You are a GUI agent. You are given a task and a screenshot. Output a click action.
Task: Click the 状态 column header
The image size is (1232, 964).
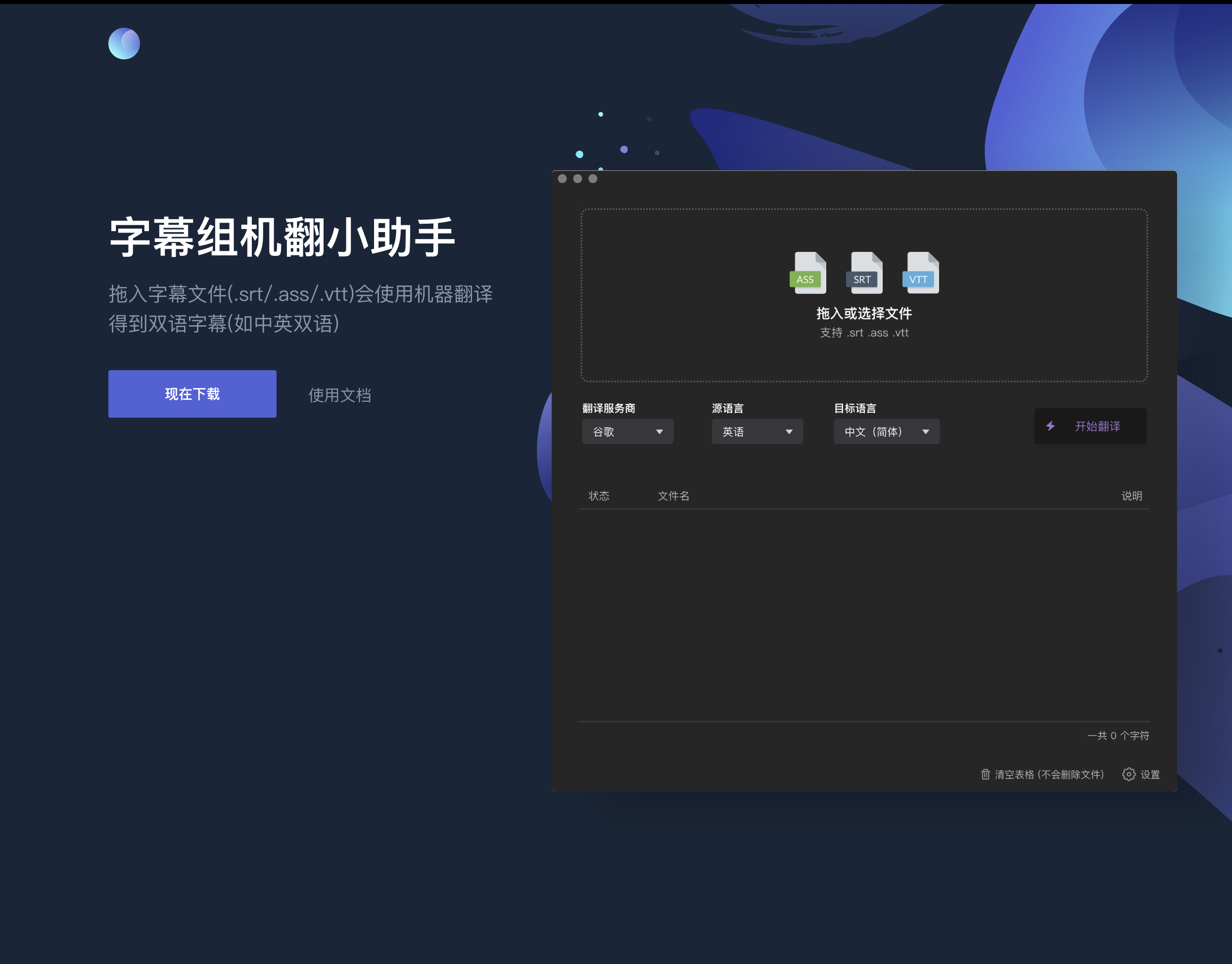pyautogui.click(x=598, y=495)
